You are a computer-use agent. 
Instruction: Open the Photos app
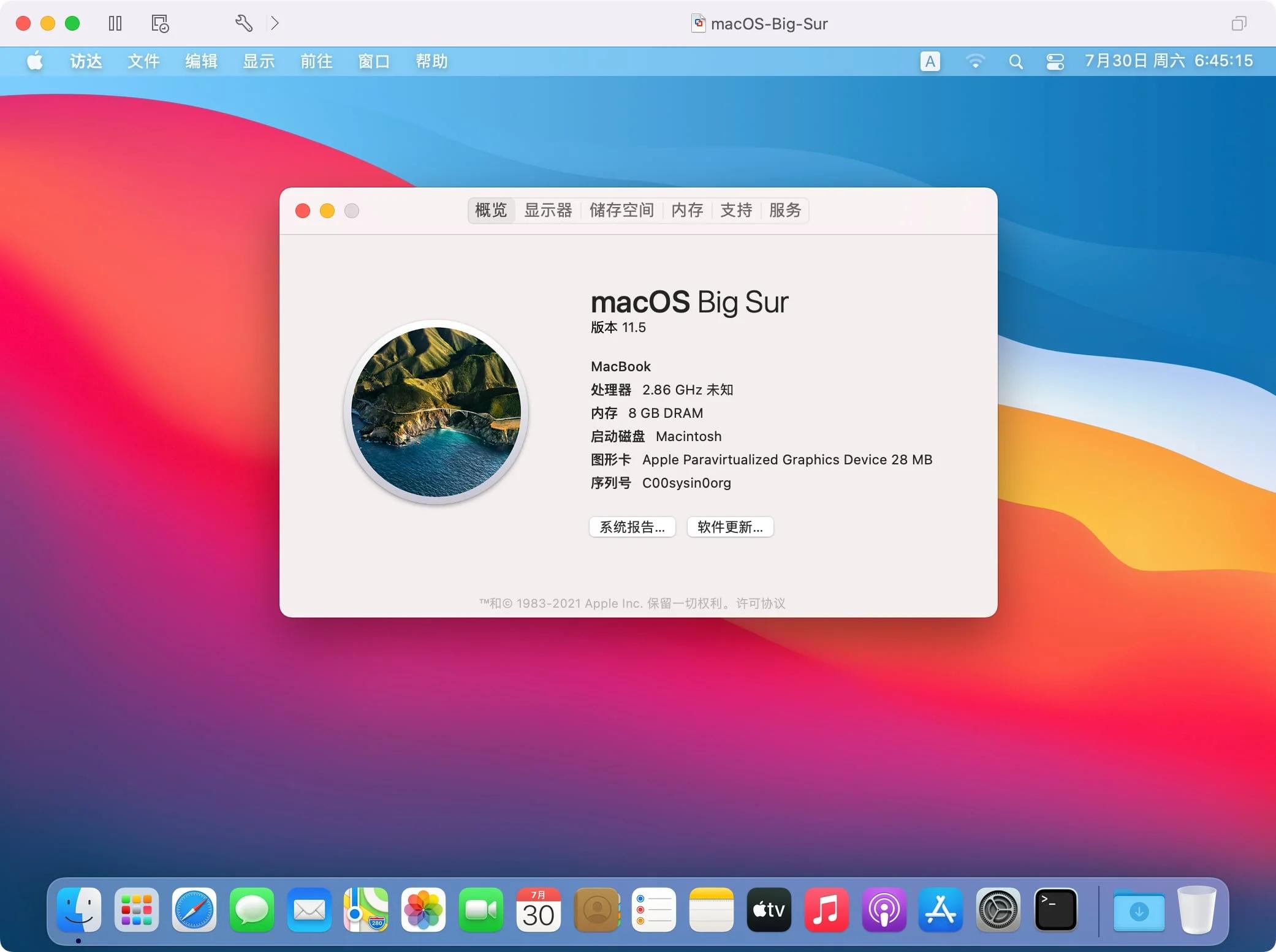[422, 910]
